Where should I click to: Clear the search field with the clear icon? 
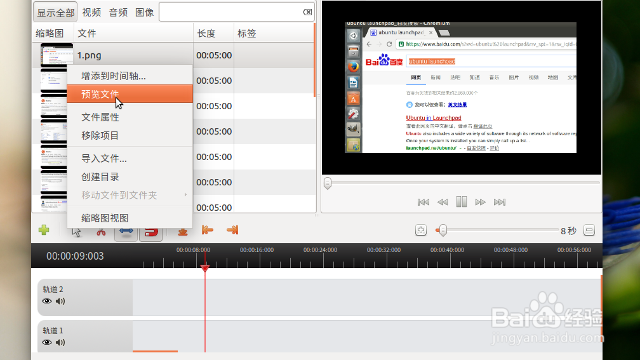point(307,12)
